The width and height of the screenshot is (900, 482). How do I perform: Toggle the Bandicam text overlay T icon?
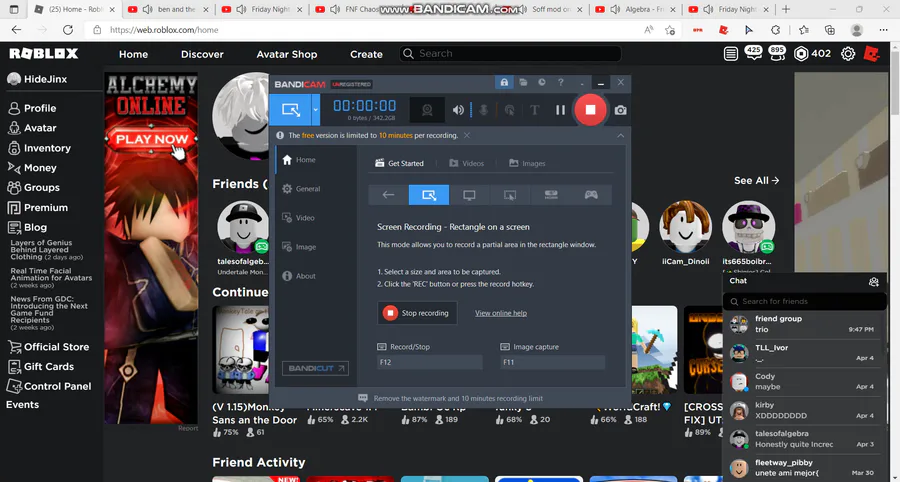[x=534, y=110]
